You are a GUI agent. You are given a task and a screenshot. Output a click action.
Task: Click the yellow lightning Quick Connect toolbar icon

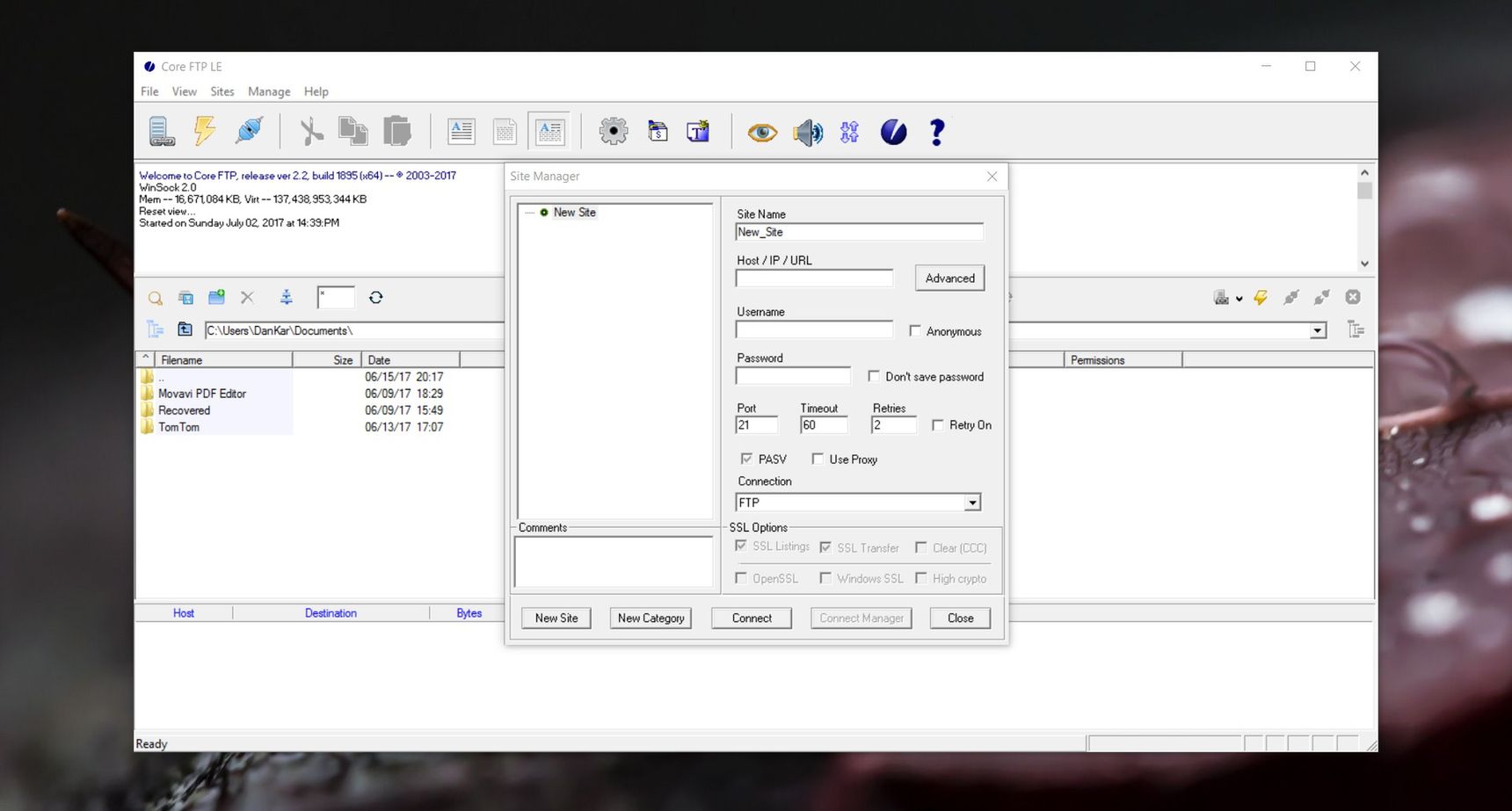pyautogui.click(x=205, y=131)
